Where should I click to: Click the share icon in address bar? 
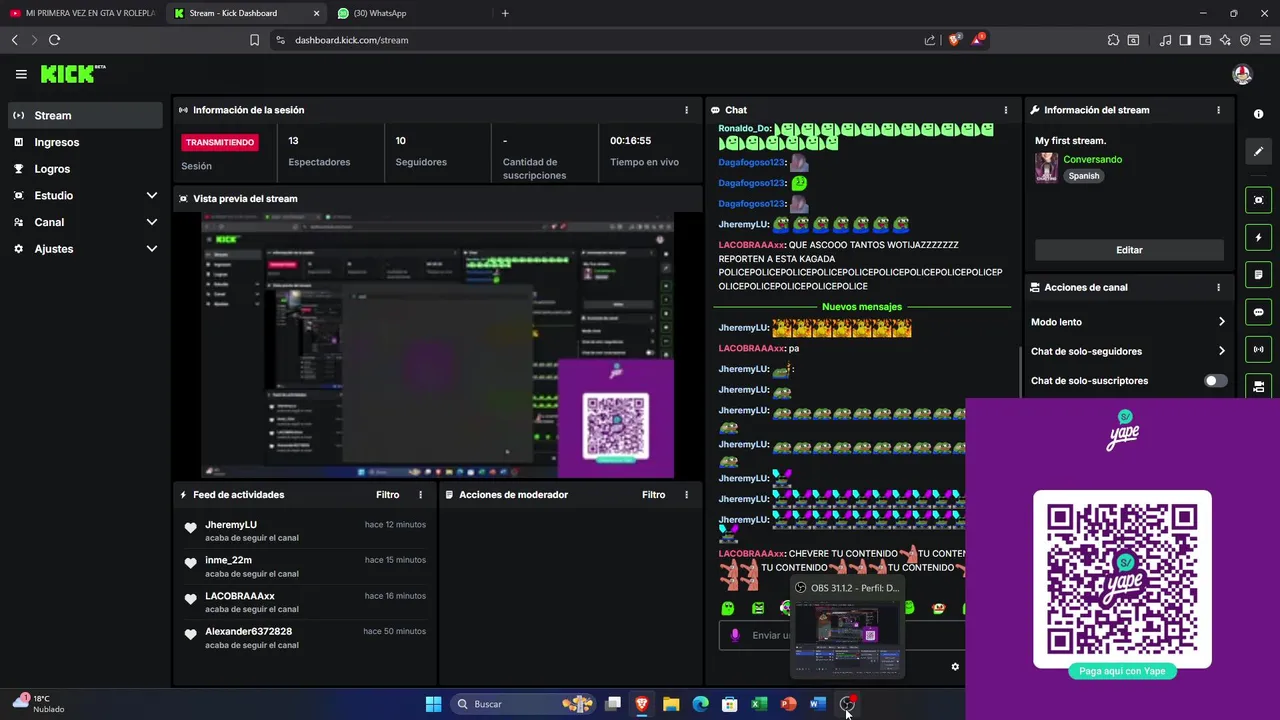point(930,40)
